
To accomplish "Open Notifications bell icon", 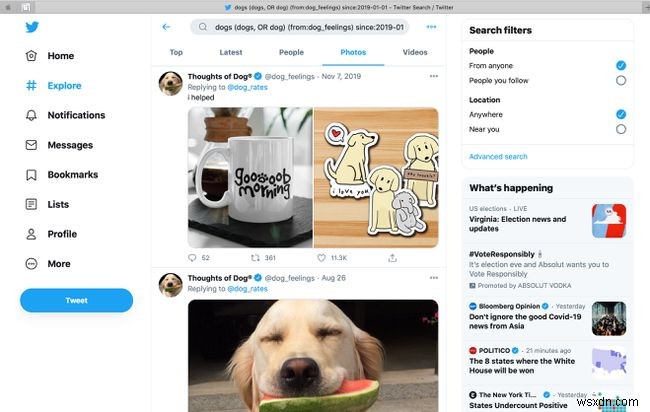I will (32, 115).
